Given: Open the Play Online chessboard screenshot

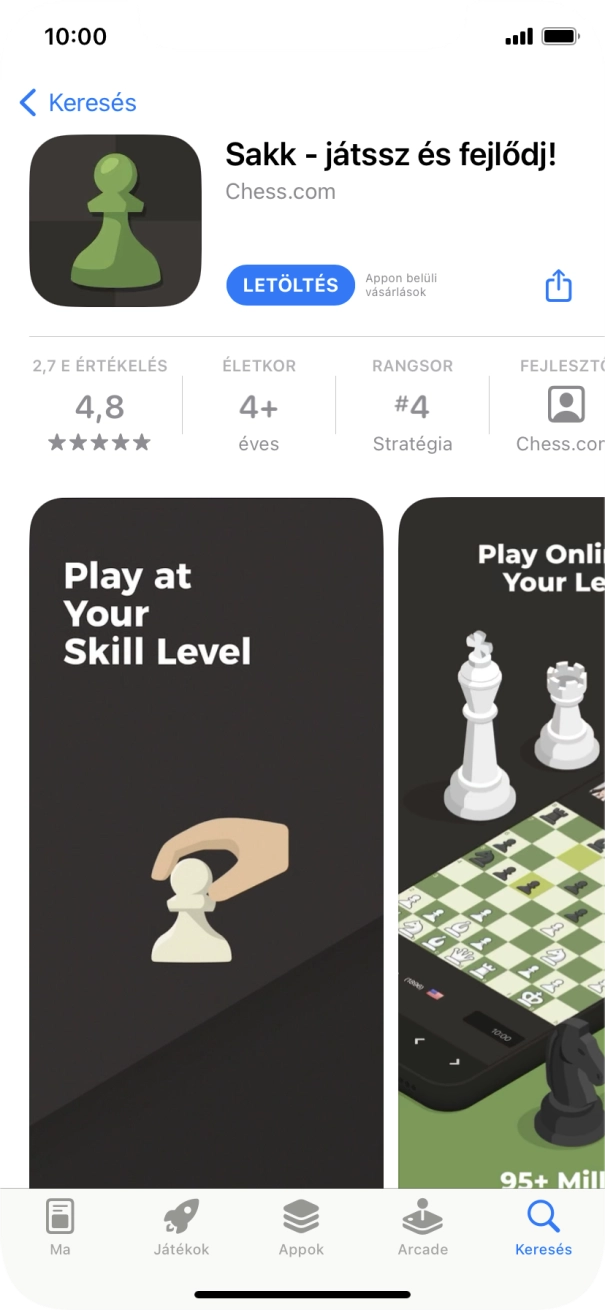Looking at the screenshot, I should pos(502,842).
